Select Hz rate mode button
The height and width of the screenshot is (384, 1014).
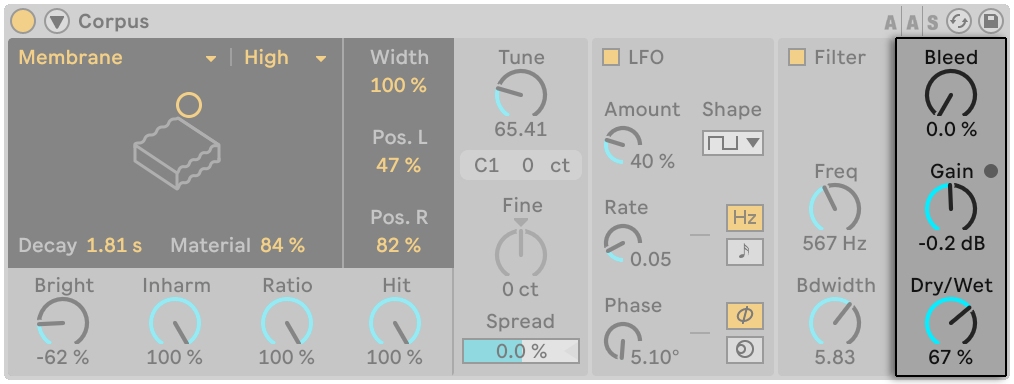[x=744, y=218]
